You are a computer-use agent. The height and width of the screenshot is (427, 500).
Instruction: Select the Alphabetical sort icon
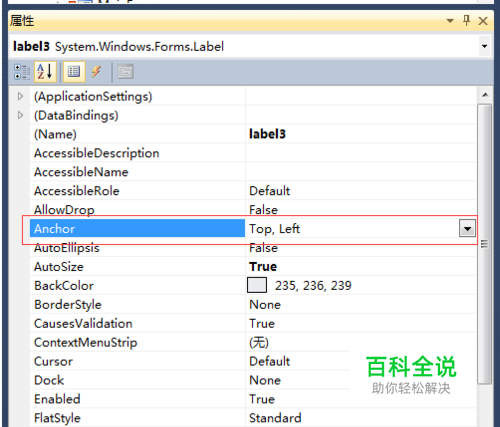(45, 72)
